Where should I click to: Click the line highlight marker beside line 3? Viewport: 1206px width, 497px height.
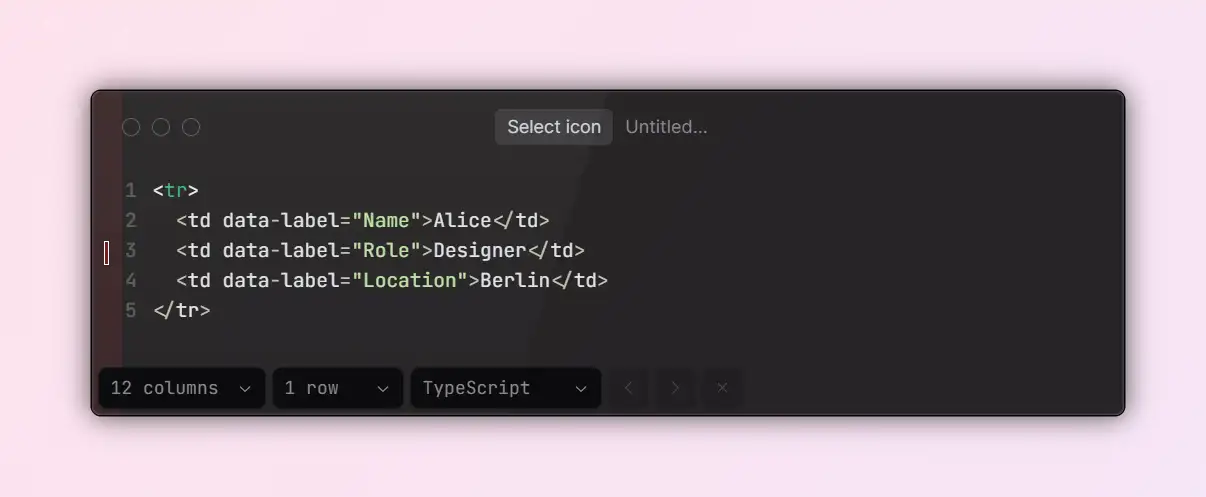click(107, 253)
